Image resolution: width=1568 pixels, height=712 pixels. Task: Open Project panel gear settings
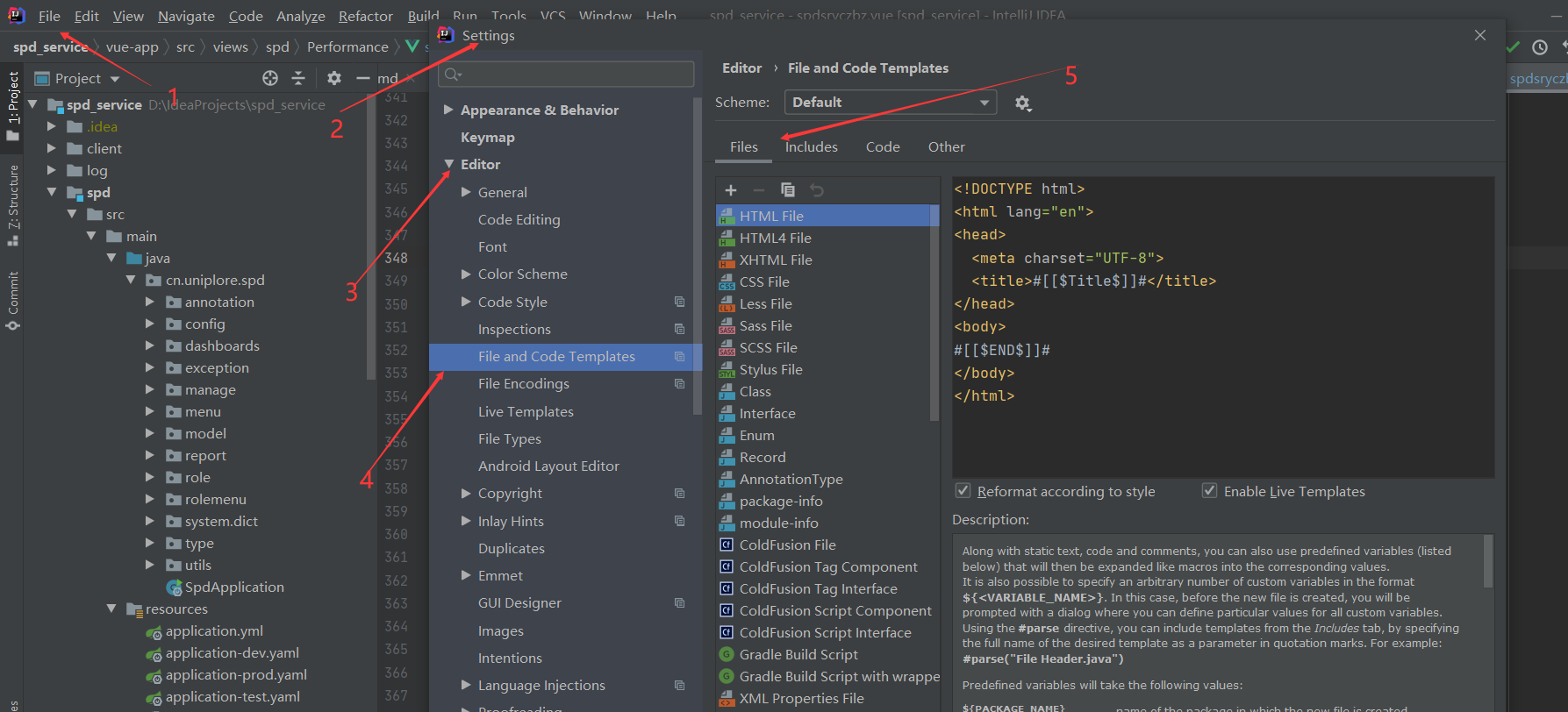pos(334,78)
